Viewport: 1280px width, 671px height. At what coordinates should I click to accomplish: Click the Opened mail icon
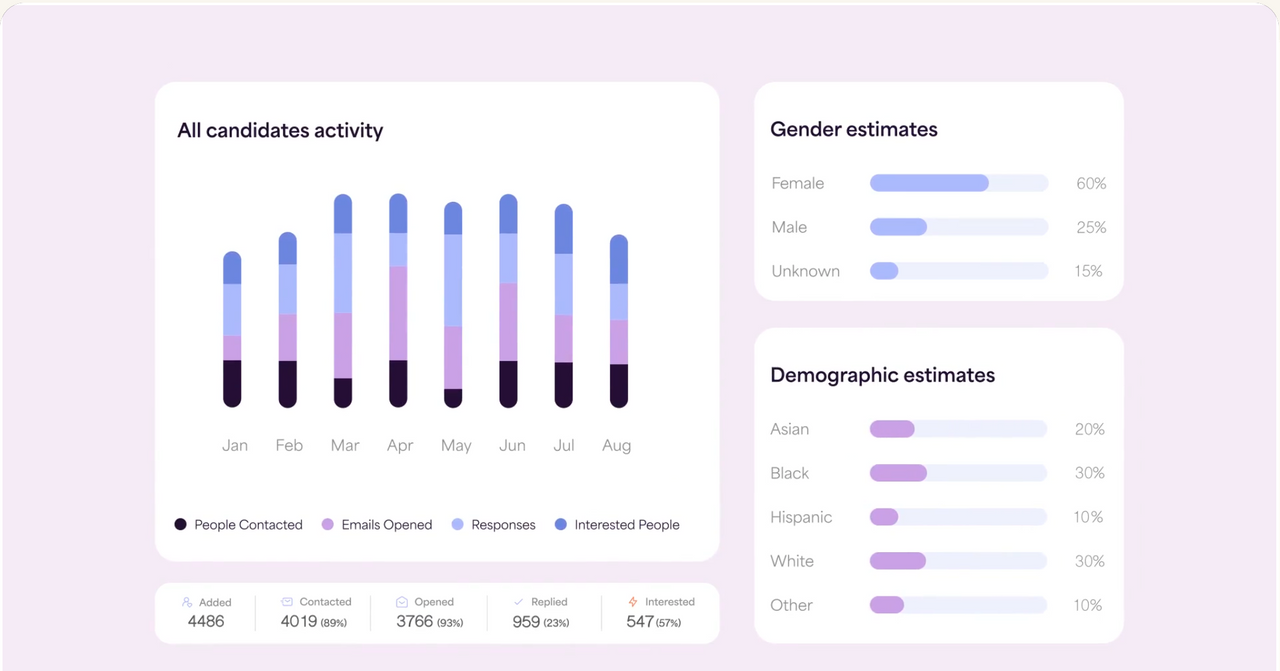tap(402, 602)
